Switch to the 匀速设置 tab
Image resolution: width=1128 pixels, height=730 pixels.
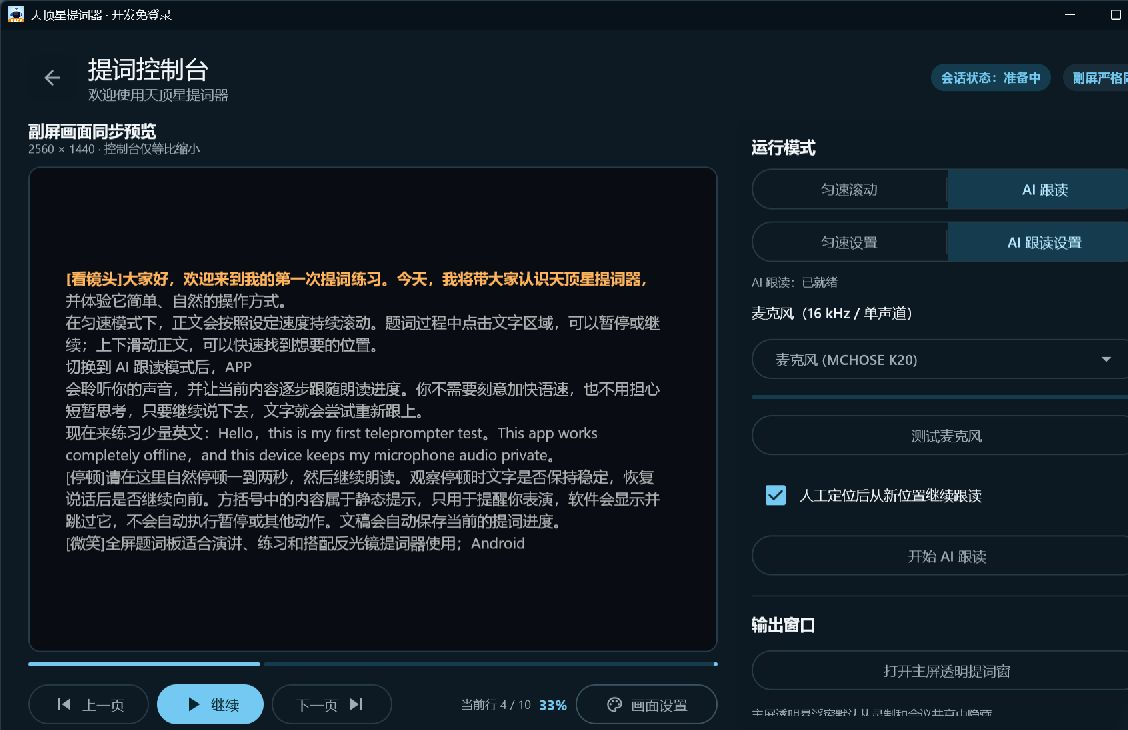coord(850,242)
